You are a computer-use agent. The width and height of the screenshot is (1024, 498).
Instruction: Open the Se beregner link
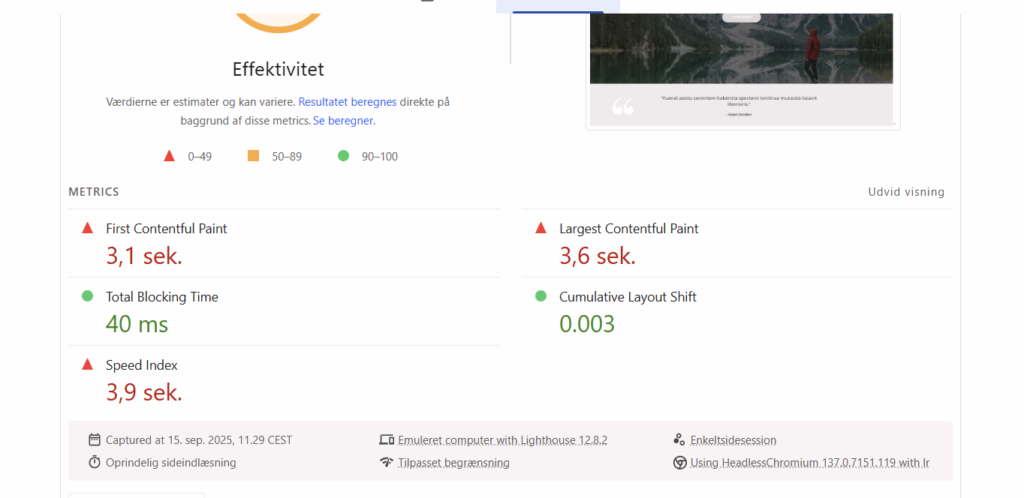tap(344, 121)
